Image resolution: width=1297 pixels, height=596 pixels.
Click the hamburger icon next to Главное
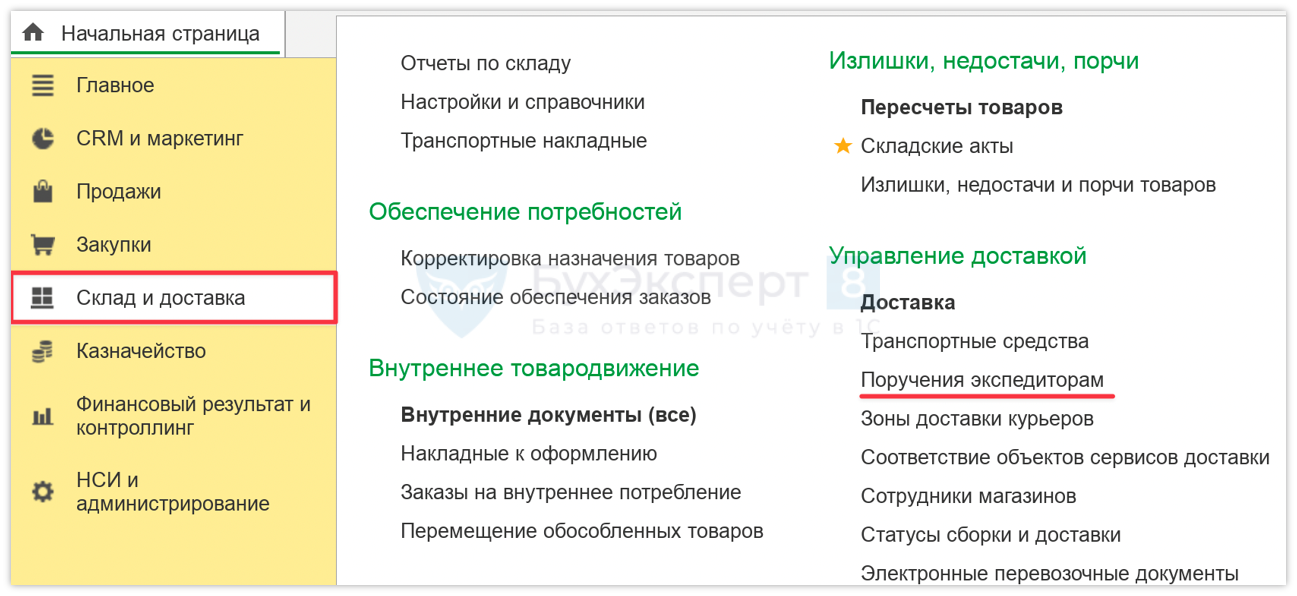click(42, 86)
